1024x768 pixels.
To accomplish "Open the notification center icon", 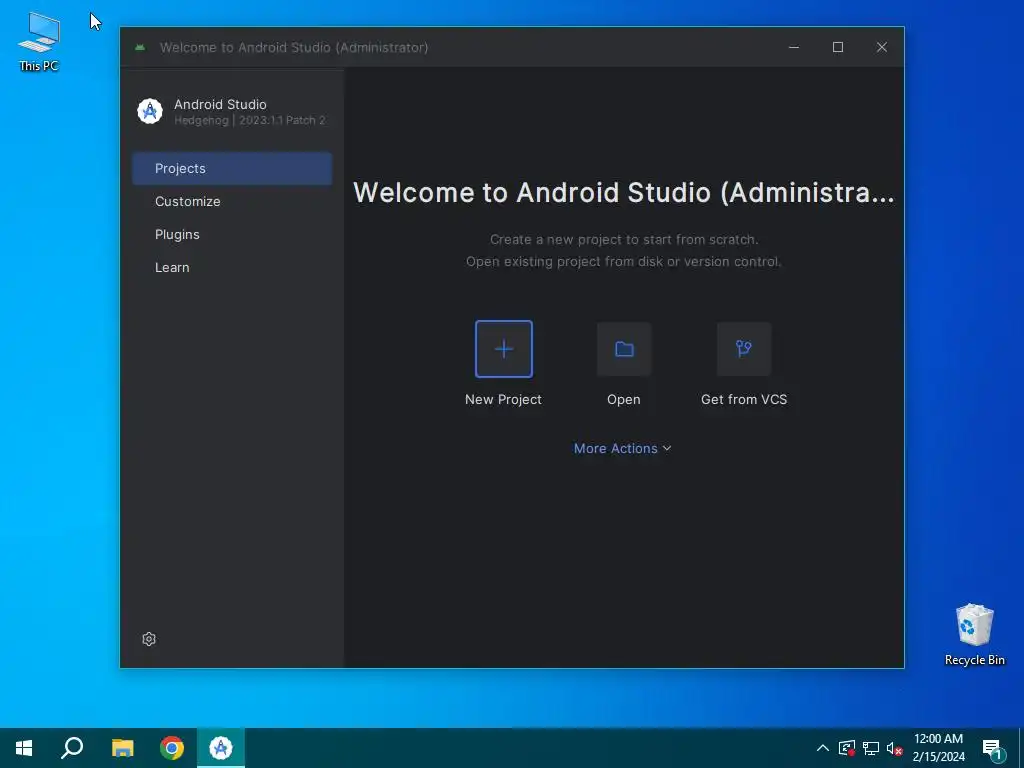I will (x=994, y=749).
